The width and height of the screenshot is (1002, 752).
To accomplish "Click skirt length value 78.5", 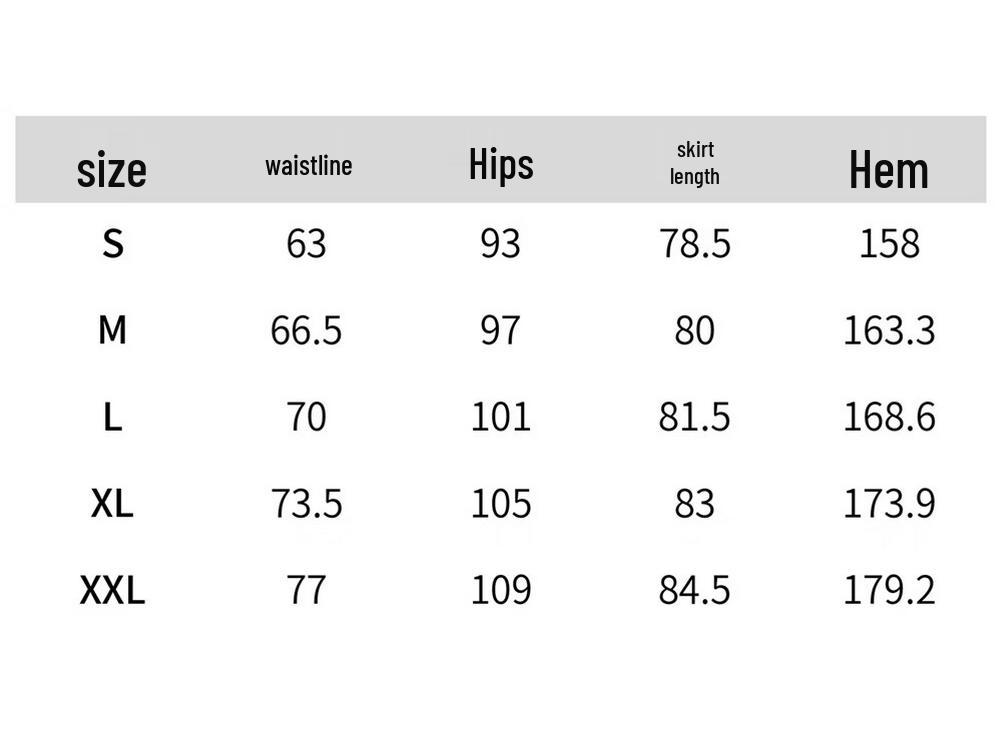I will (x=695, y=243).
